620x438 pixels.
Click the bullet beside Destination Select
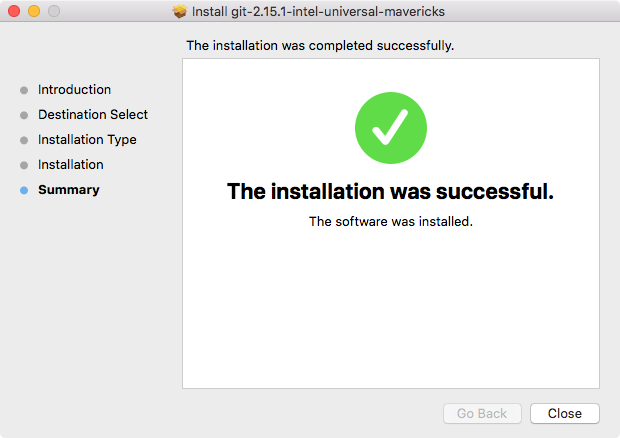[24, 115]
